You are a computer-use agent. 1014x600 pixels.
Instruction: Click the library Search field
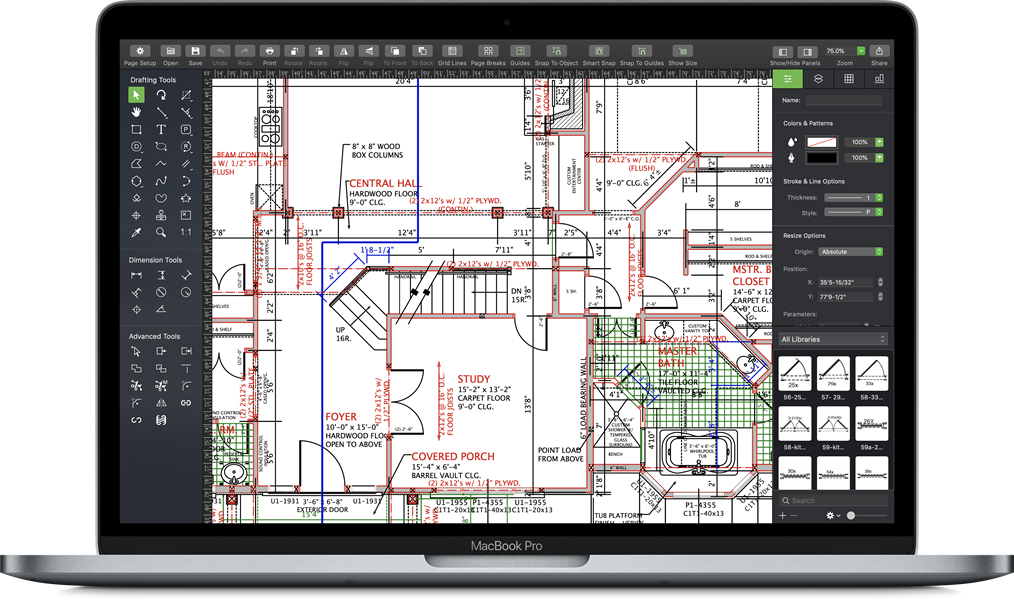pos(832,500)
